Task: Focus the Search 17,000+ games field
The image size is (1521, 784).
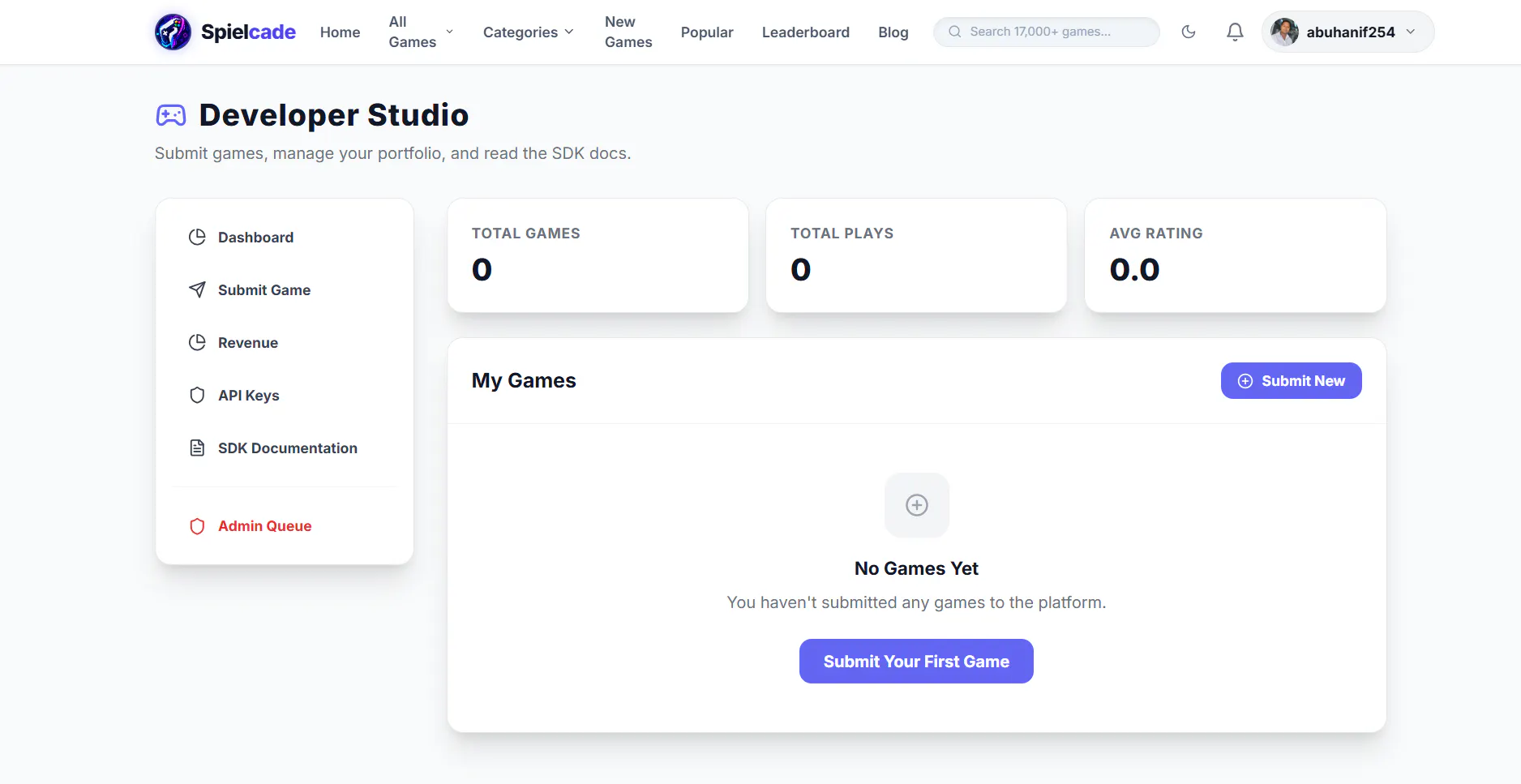Action: [x=1047, y=32]
